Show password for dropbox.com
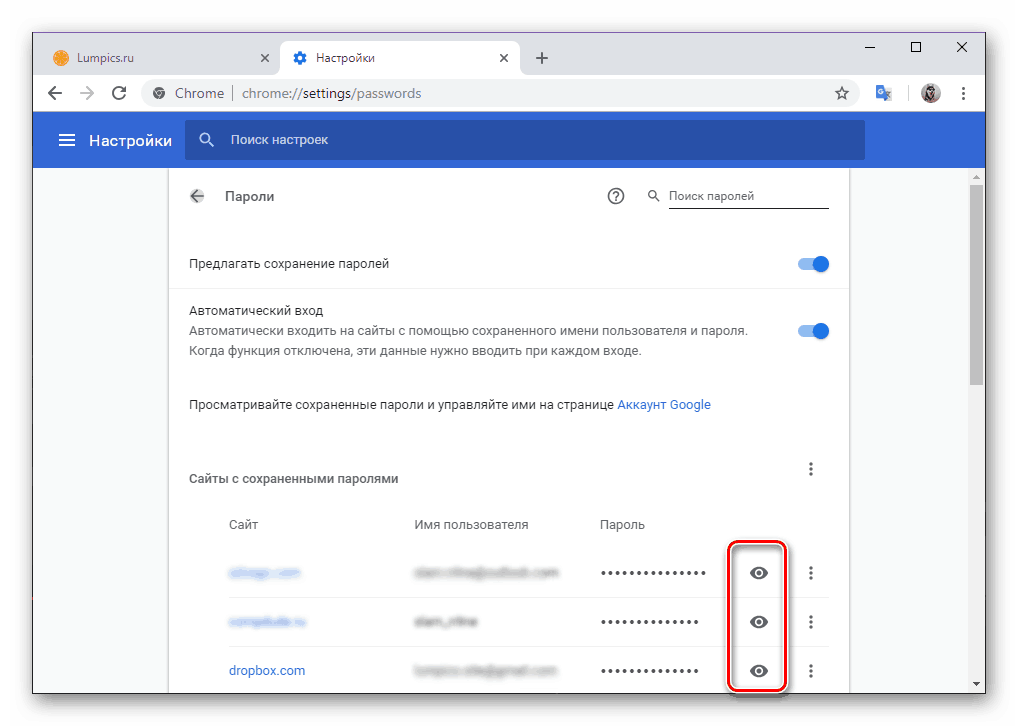This screenshot has width=1018, height=726. click(759, 671)
